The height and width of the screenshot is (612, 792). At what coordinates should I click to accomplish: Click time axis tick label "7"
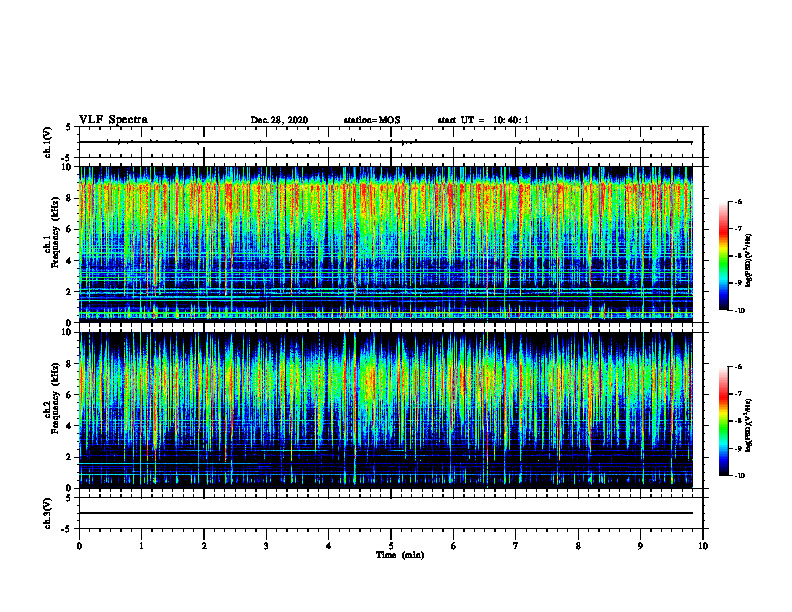point(516,546)
